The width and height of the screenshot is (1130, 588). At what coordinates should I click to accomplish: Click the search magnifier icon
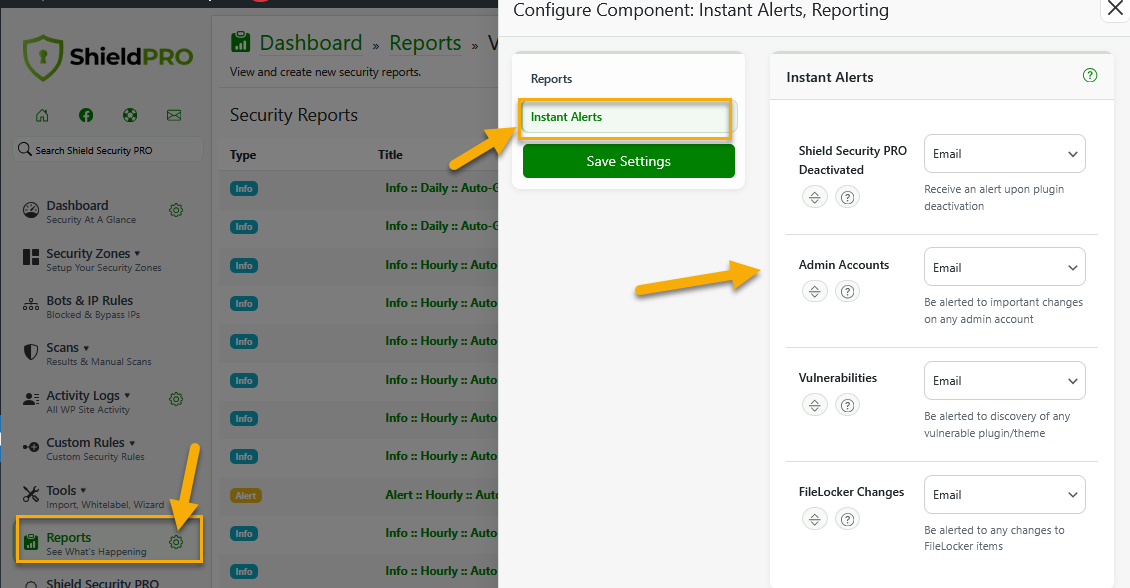coord(25,149)
